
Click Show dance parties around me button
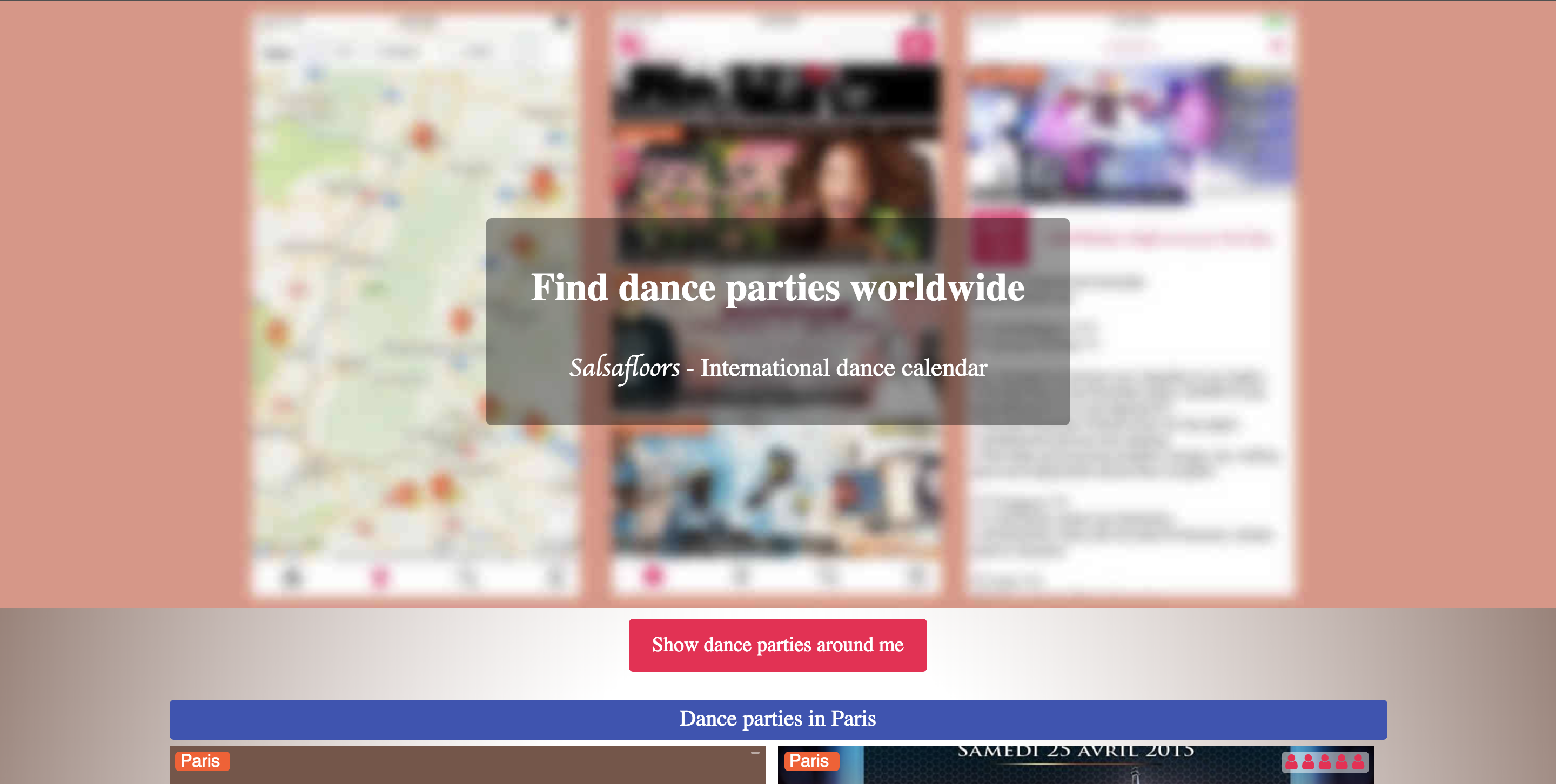tap(777, 645)
